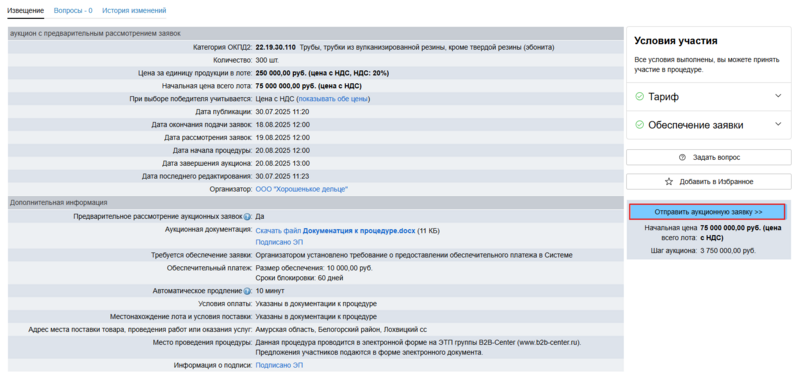Click star icon in Добавить в Избранное

[669, 182]
